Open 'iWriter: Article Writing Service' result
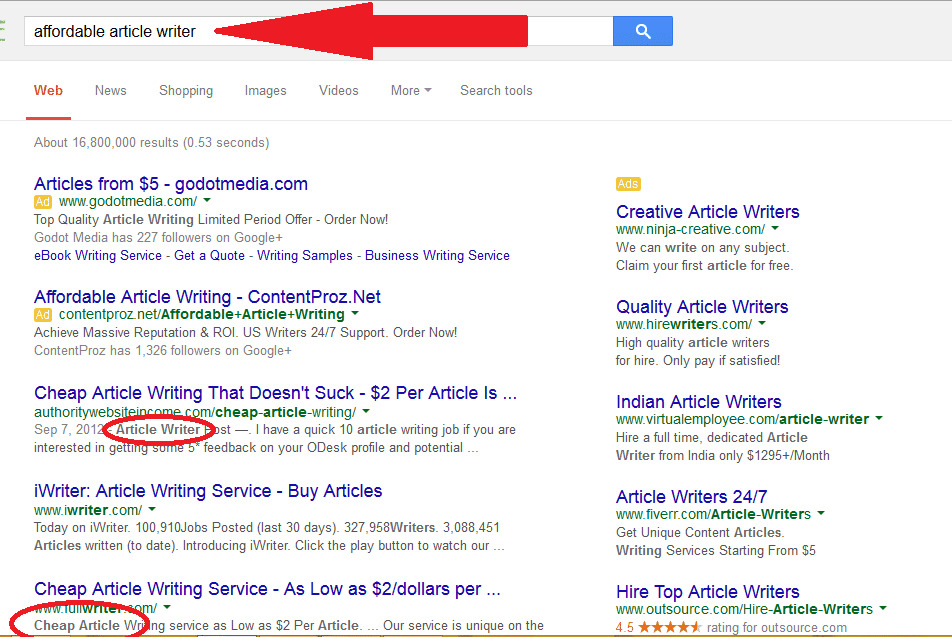952x637 pixels. click(208, 491)
